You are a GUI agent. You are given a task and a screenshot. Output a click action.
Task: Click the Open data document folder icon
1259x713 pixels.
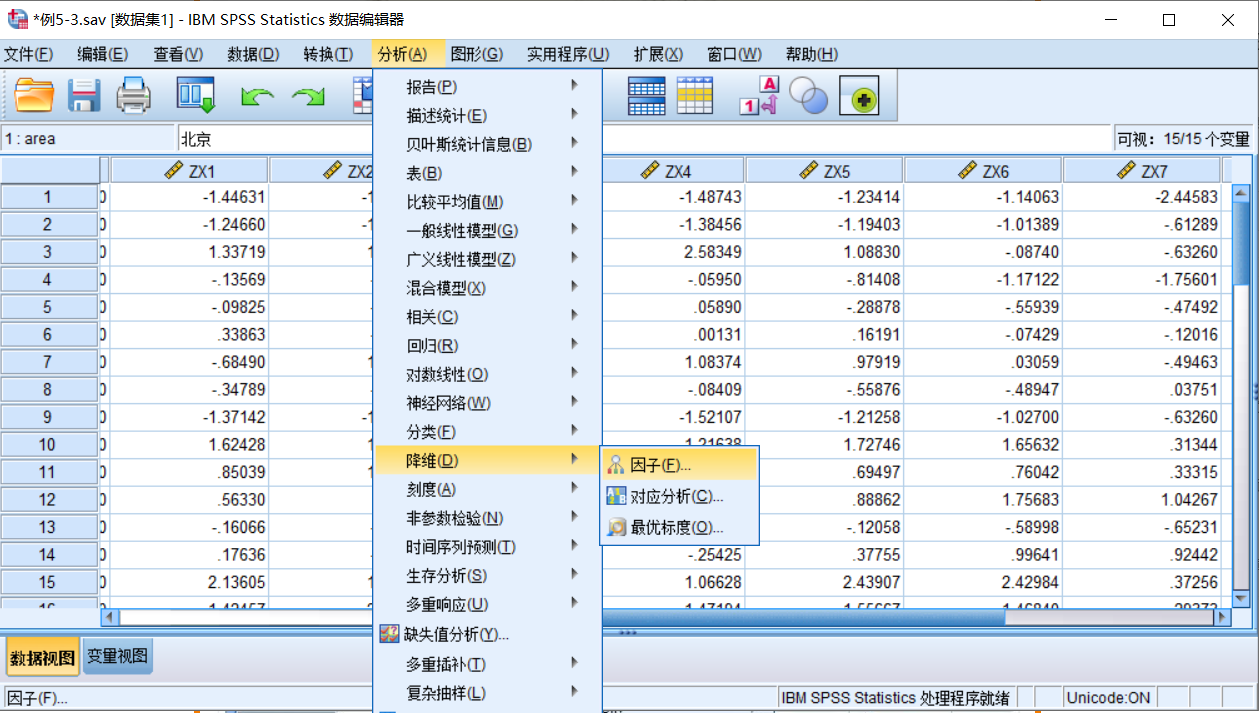pos(35,96)
